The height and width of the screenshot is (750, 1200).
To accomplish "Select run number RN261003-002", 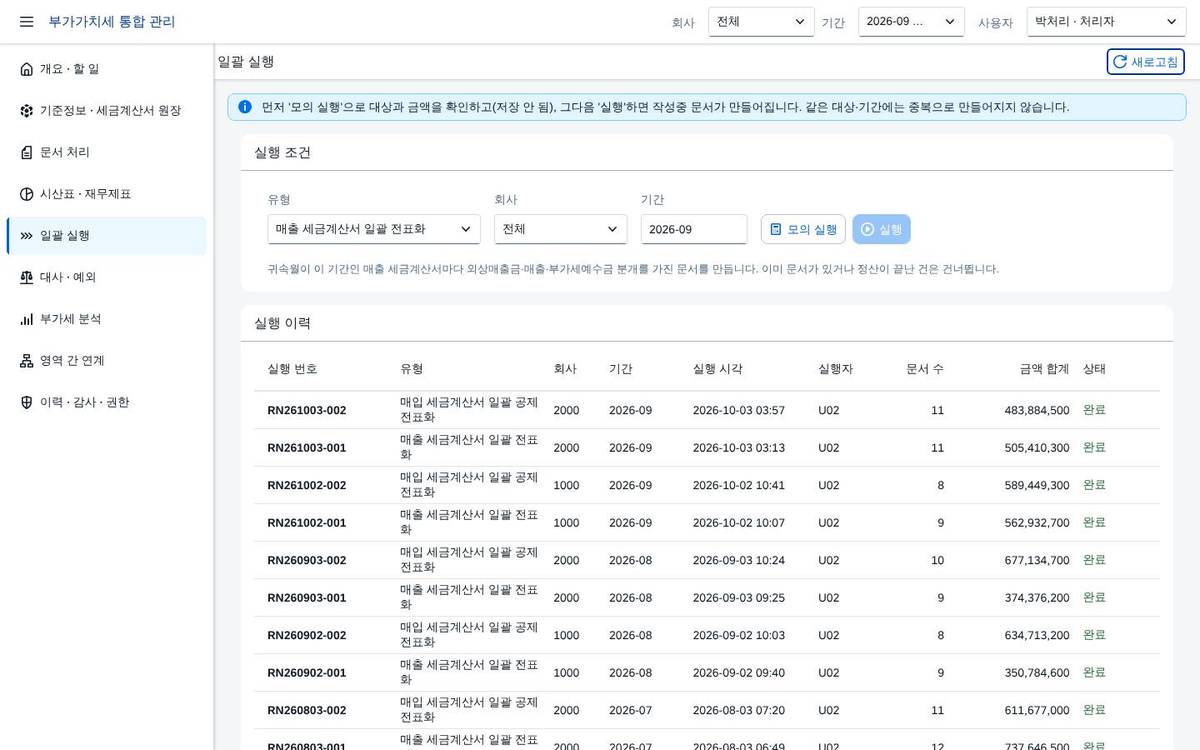I will tap(307, 410).
